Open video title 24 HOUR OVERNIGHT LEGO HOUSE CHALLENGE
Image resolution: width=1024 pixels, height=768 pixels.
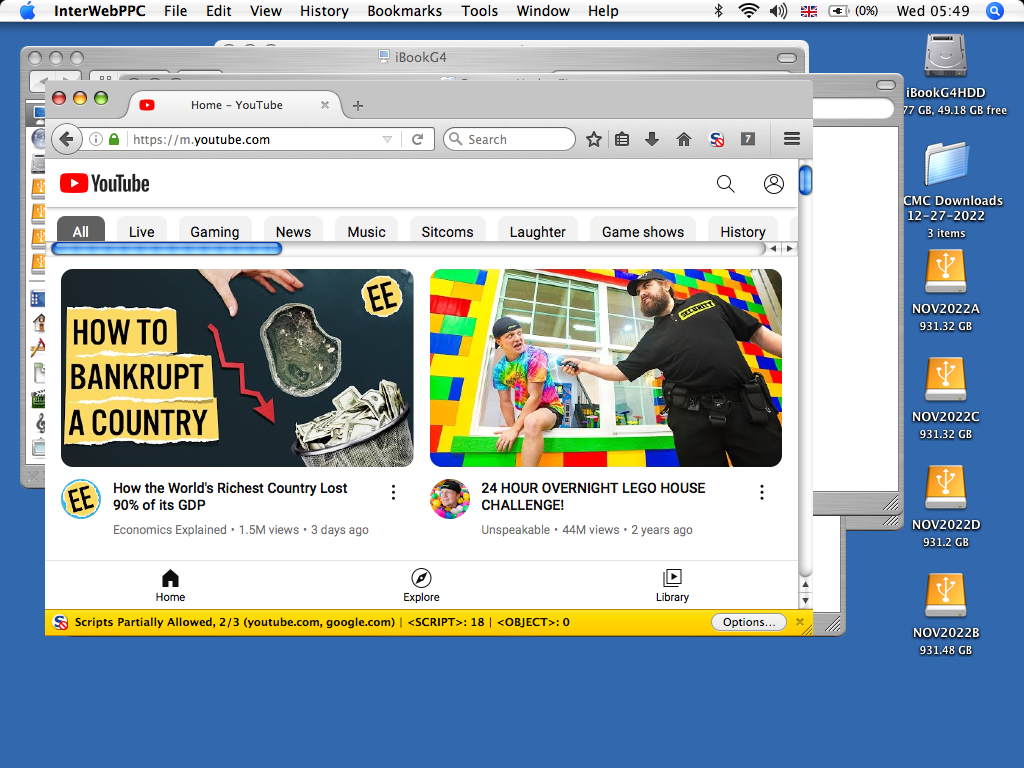point(593,496)
